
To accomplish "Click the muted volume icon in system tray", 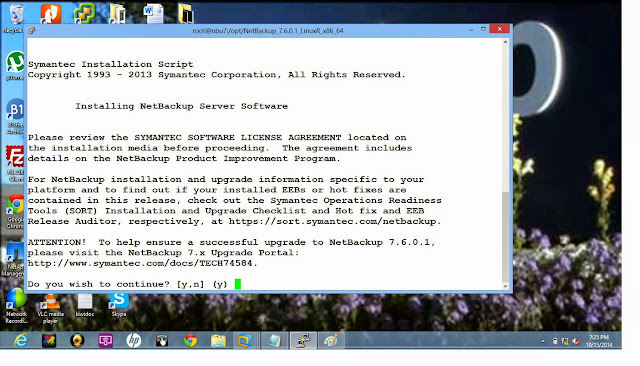I will coord(576,341).
